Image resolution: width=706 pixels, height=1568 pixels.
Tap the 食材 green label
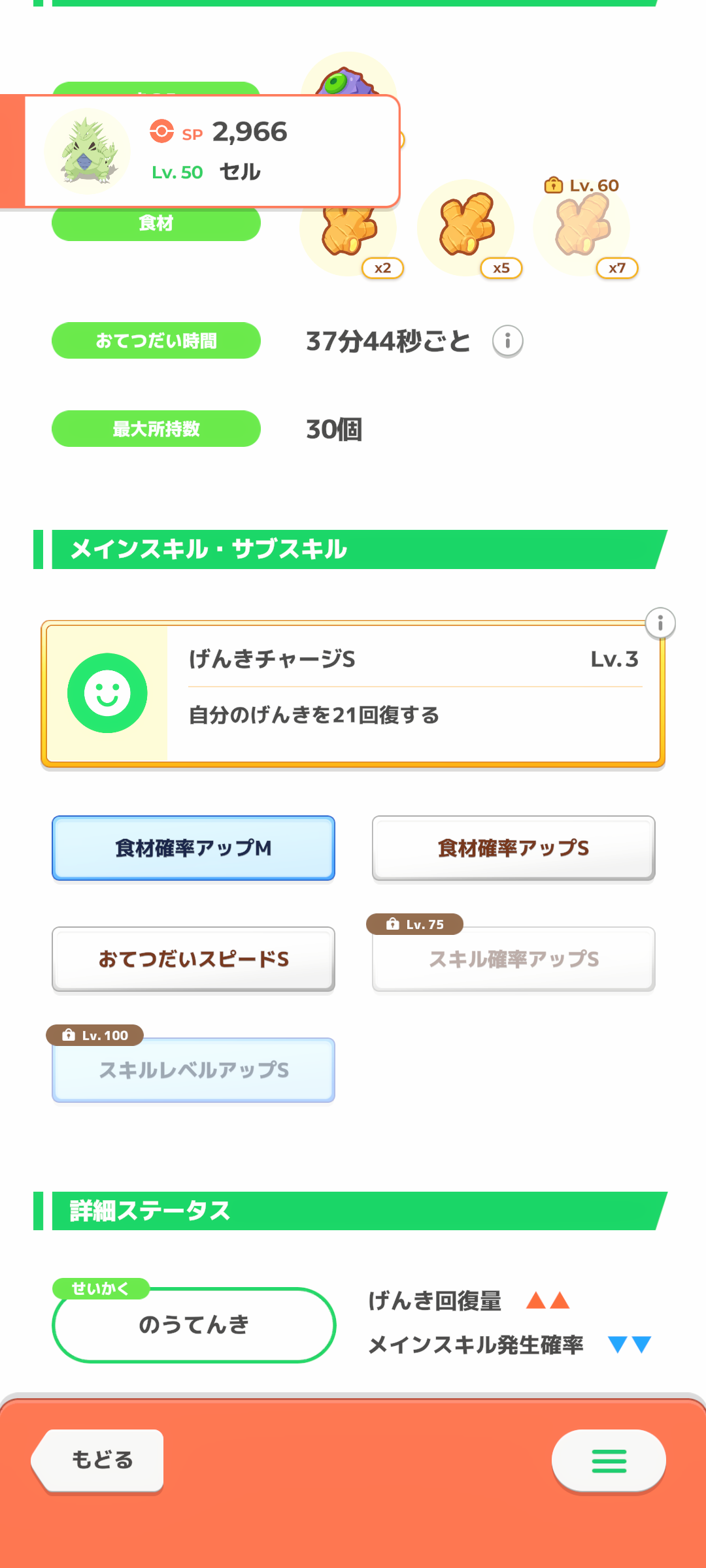point(156,224)
